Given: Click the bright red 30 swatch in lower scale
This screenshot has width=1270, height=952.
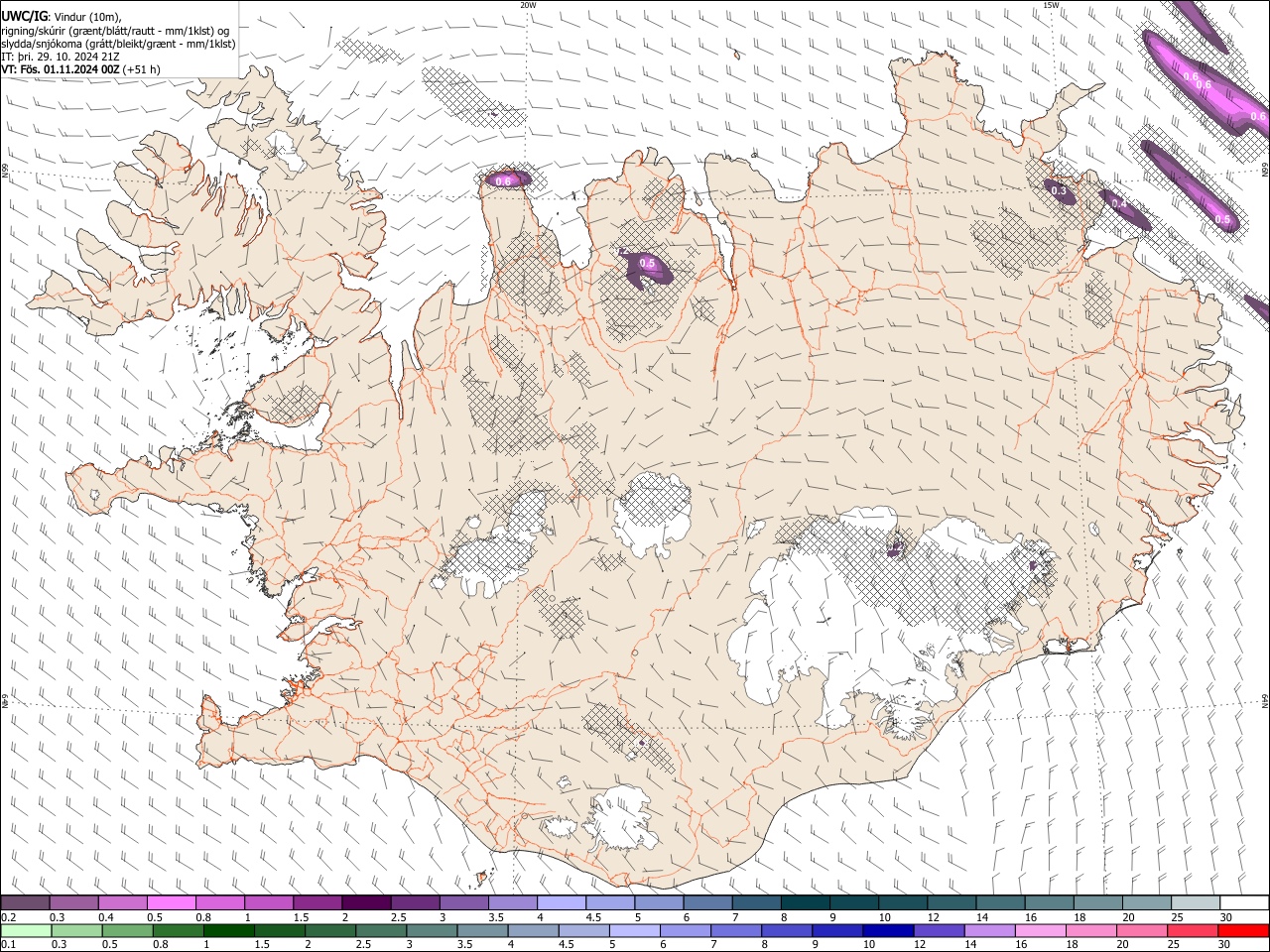Looking at the screenshot, I should 1242,930.
